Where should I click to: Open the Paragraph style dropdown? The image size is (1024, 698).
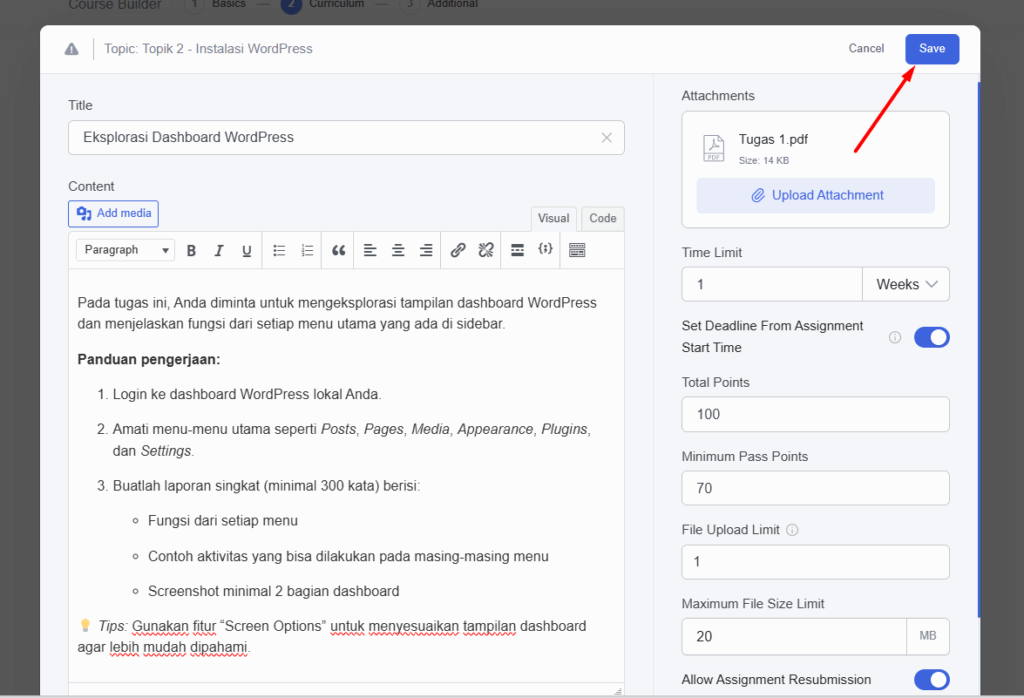(124, 249)
